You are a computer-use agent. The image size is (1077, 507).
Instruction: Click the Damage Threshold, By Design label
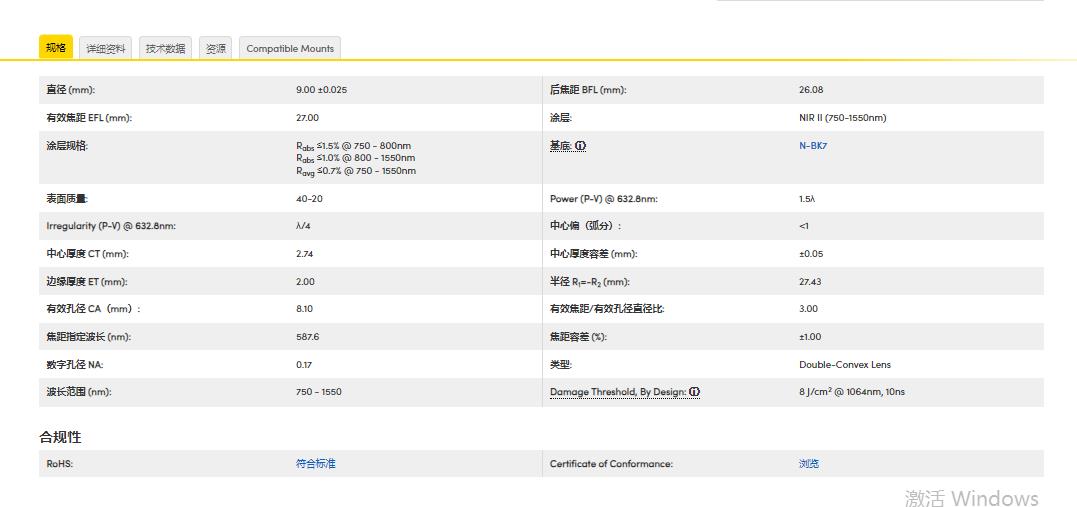[617, 392]
